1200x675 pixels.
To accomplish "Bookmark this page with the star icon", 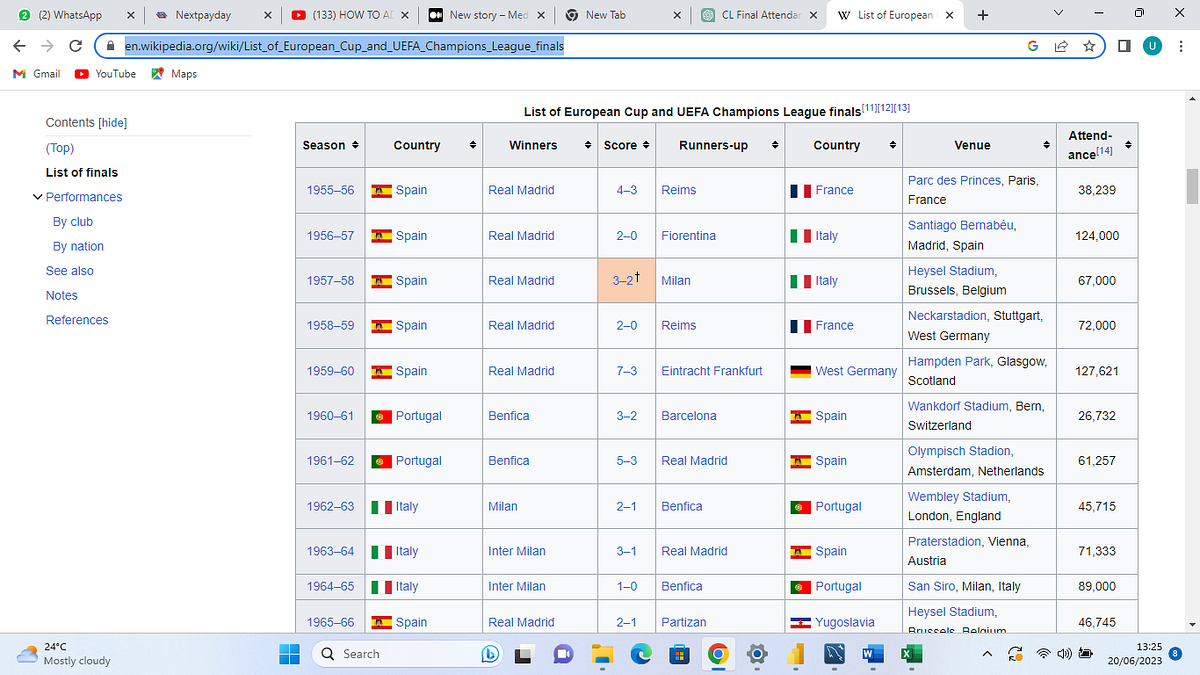I will coord(1089,46).
